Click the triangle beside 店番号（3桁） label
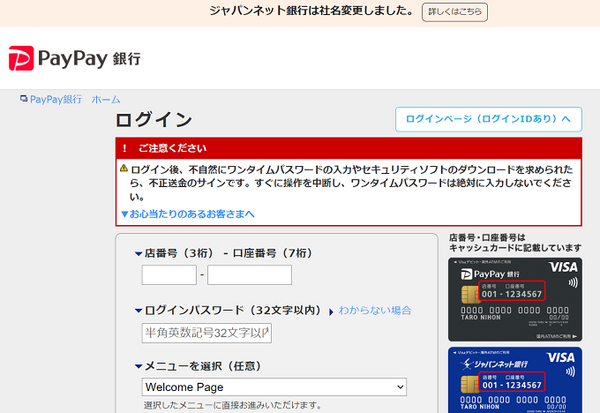Screen dimensions: 600x413 (139, 254)
